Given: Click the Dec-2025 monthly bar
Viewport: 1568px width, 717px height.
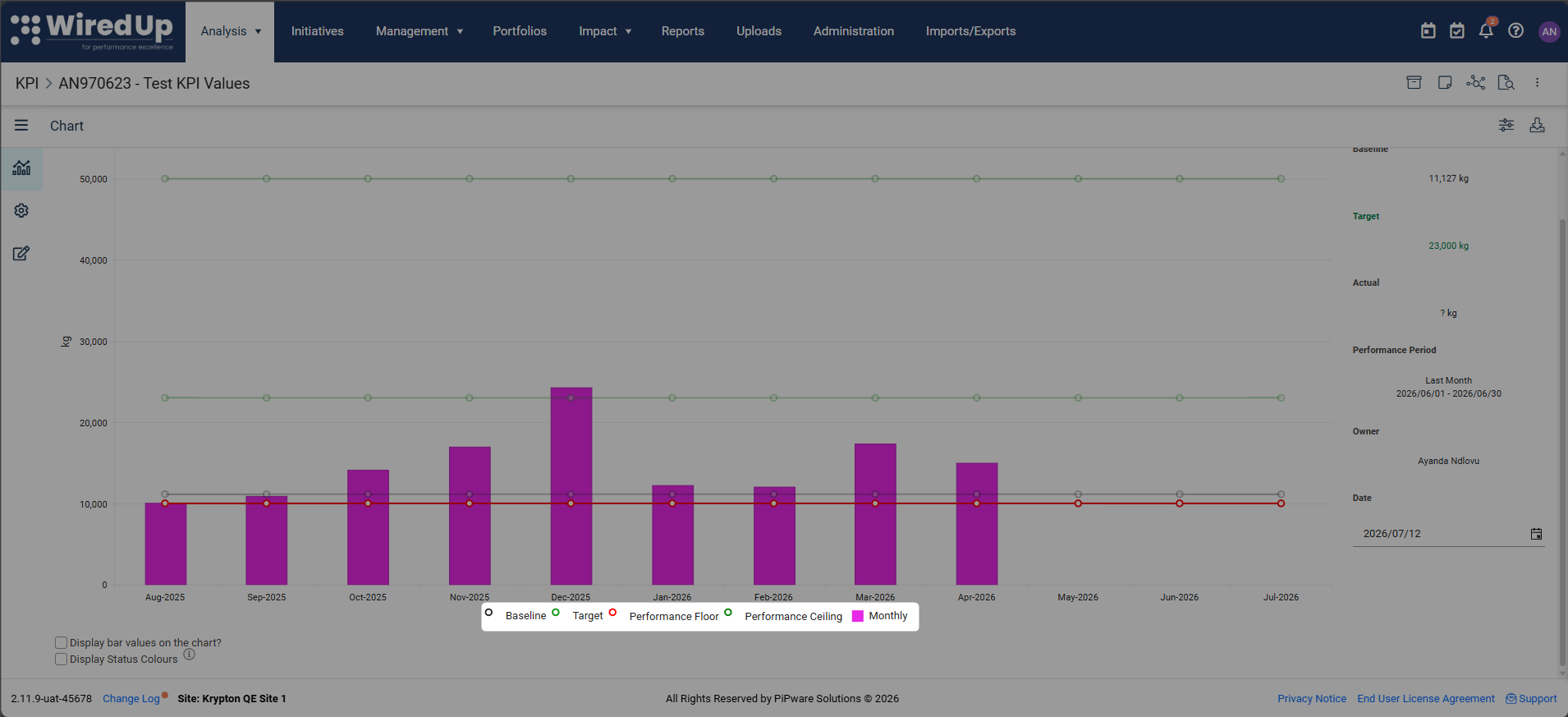Looking at the screenshot, I should point(571,486).
